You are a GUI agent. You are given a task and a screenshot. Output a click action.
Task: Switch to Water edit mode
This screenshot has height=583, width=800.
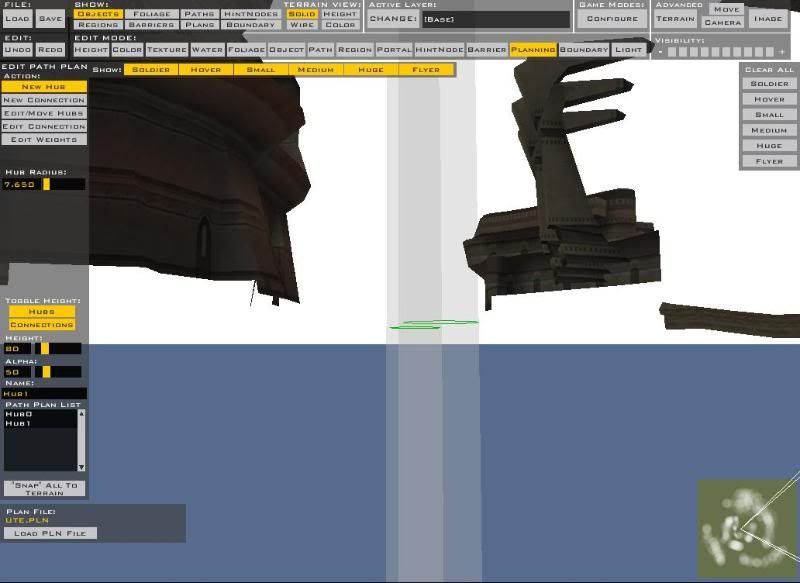point(207,49)
